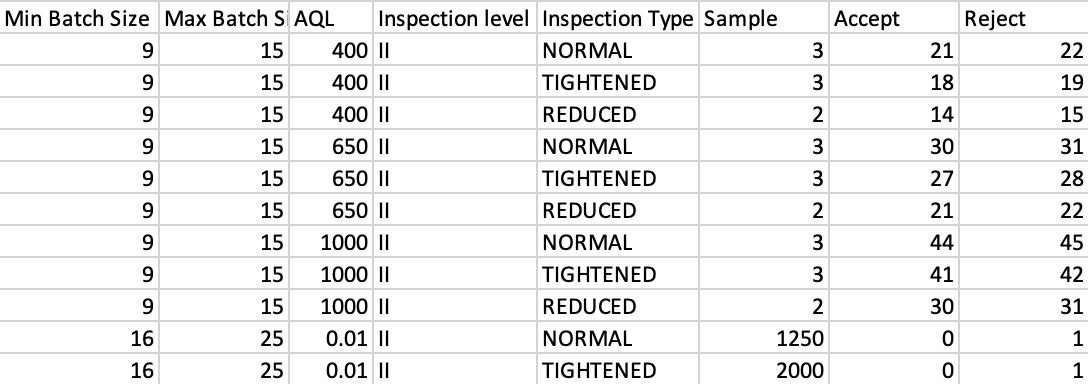Click the Accept column header cell
This screenshot has width=1088, height=384.
point(894,18)
